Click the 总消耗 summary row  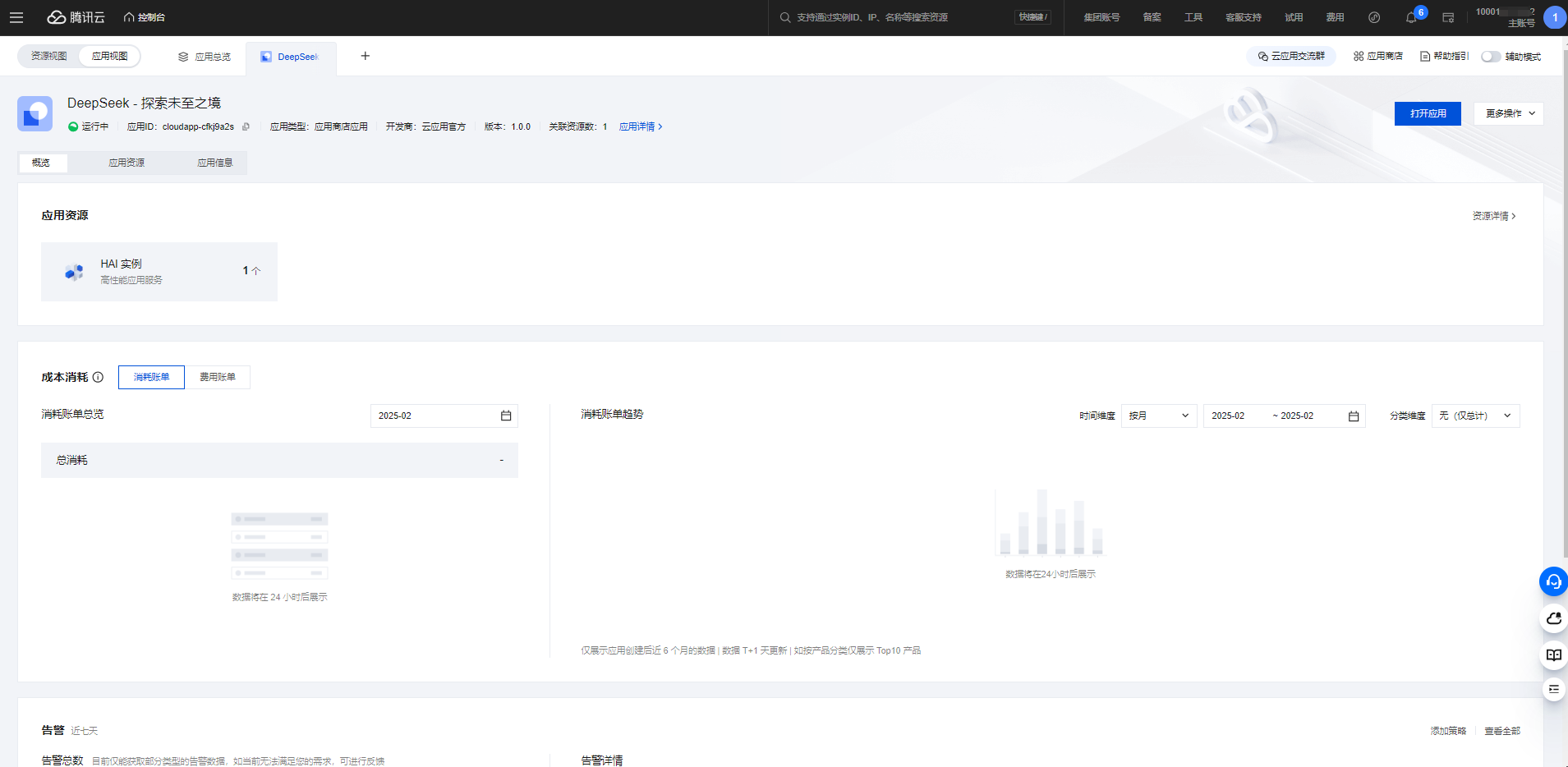[279, 460]
